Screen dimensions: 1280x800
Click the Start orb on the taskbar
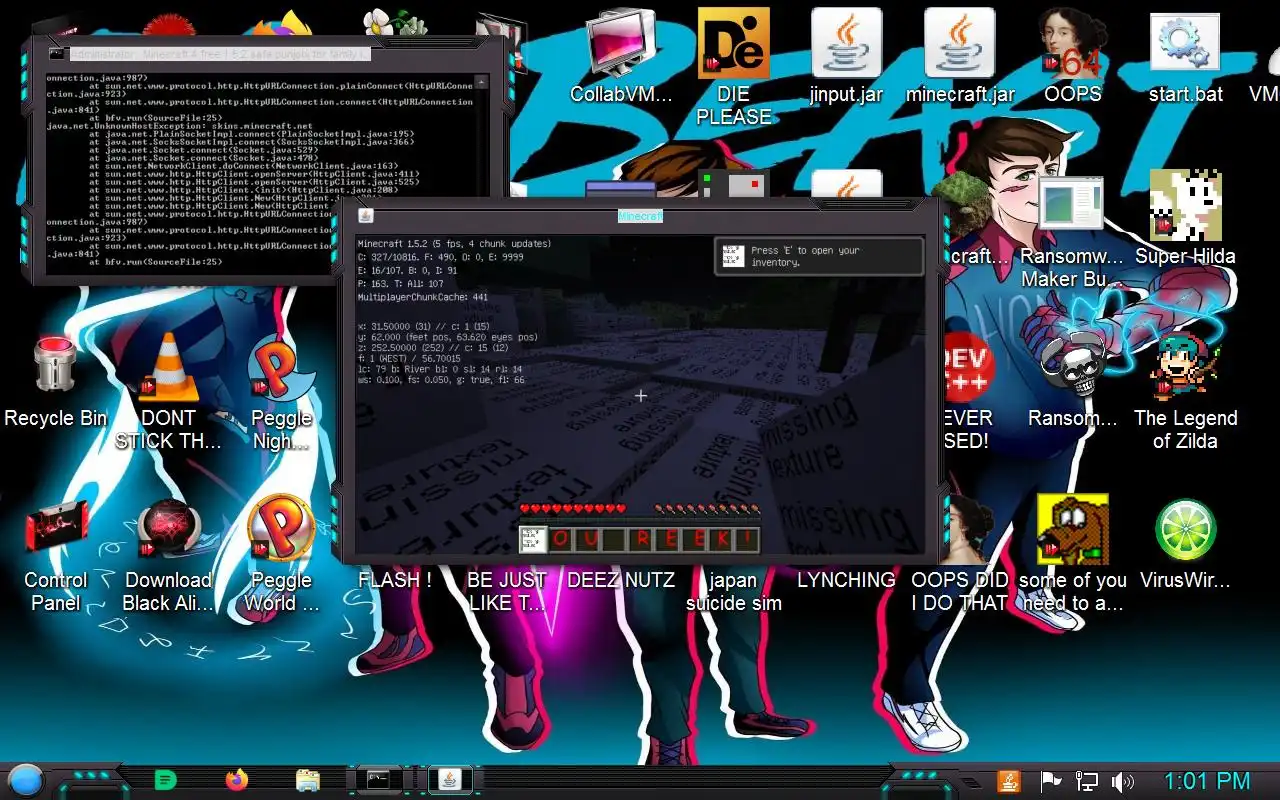click(x=25, y=780)
